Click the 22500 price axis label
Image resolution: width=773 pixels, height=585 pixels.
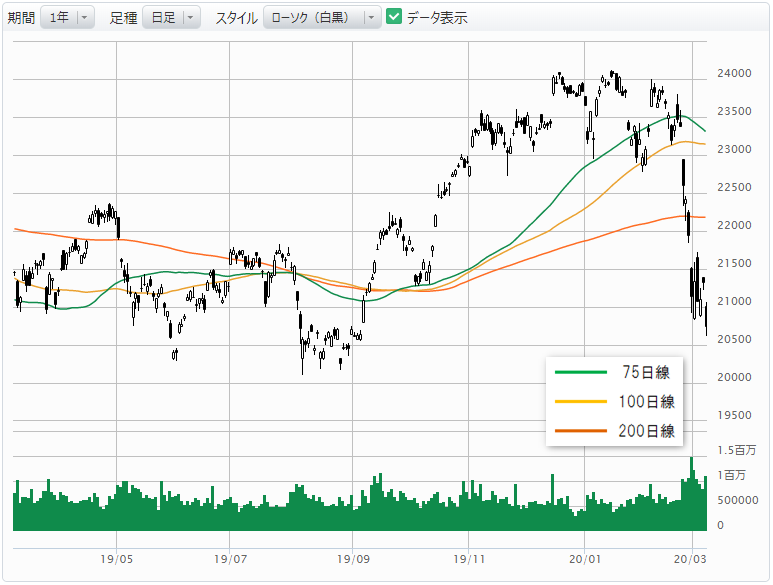[x=734, y=187]
